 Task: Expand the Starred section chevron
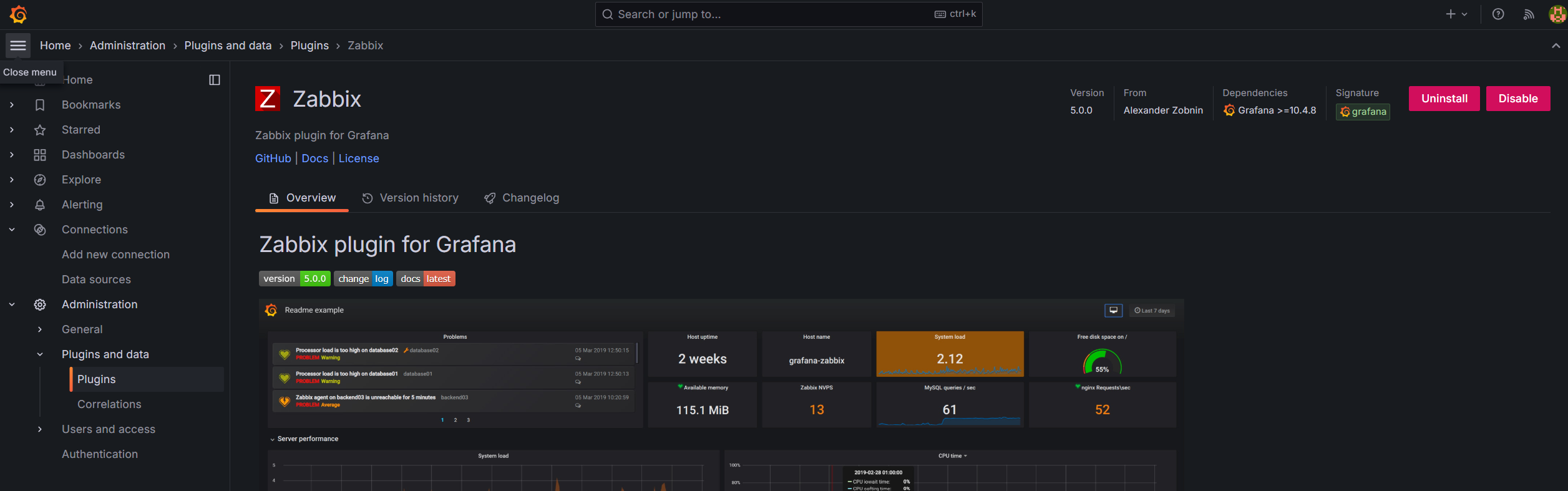coord(12,130)
